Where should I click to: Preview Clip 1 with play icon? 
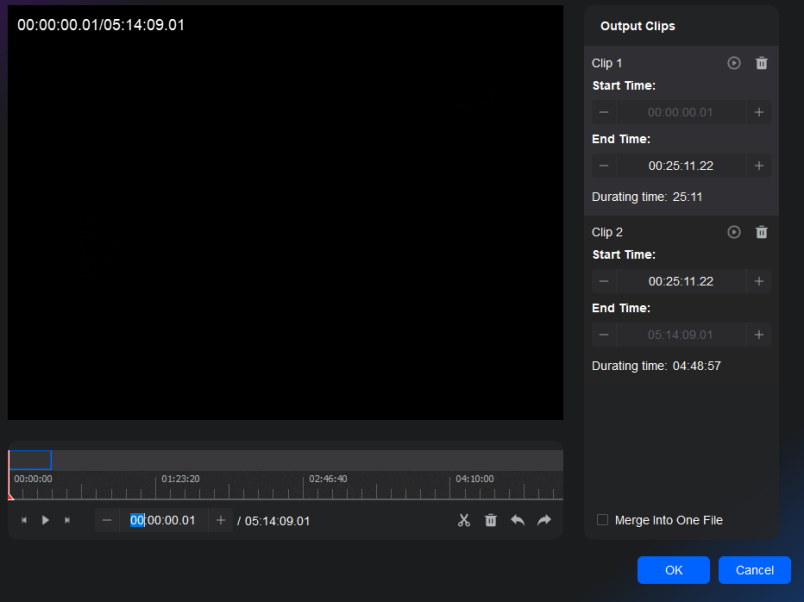point(734,63)
